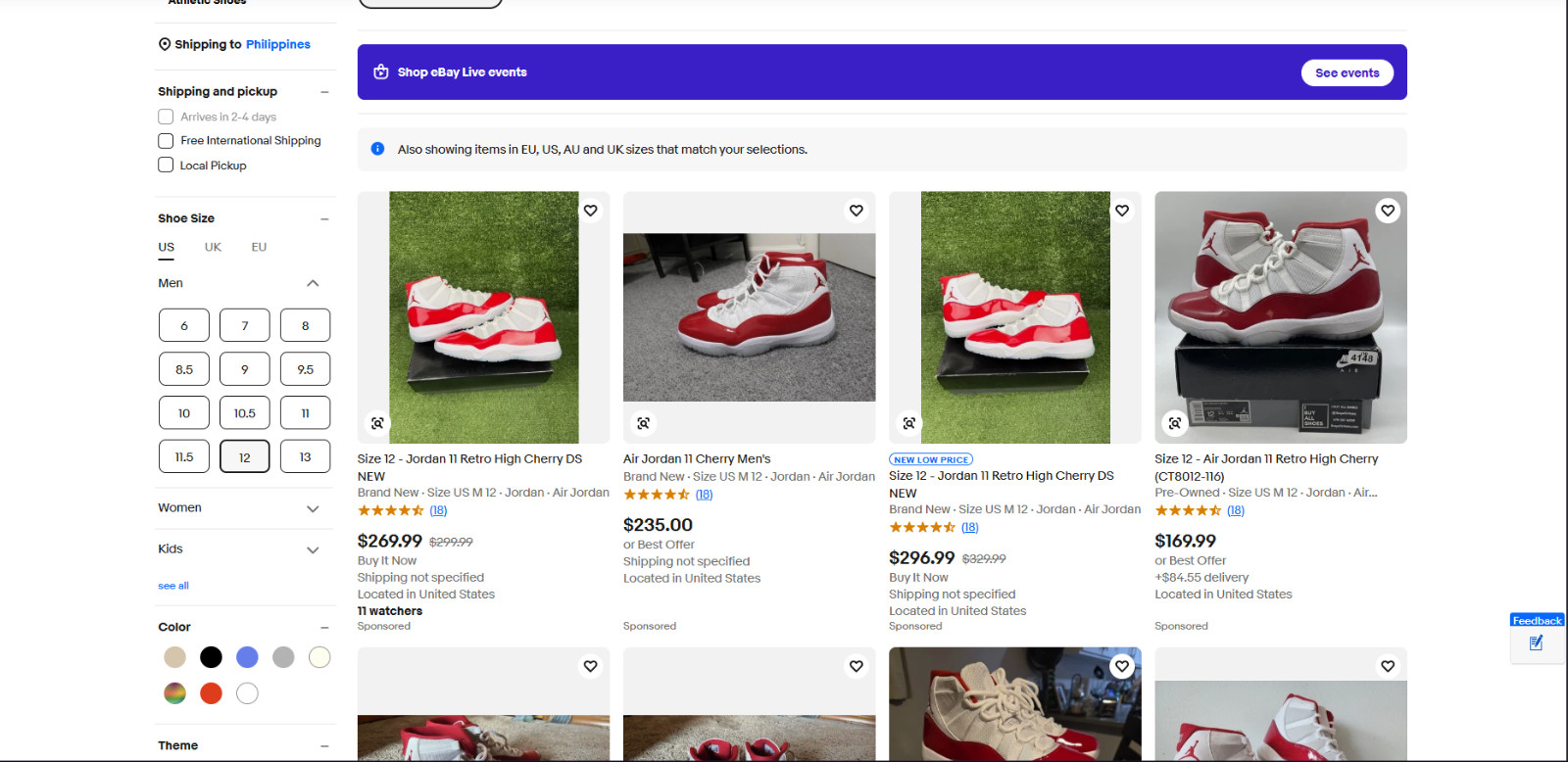The width and height of the screenshot is (1568, 762).
Task: Check Free International Shipping
Action: tap(166, 141)
